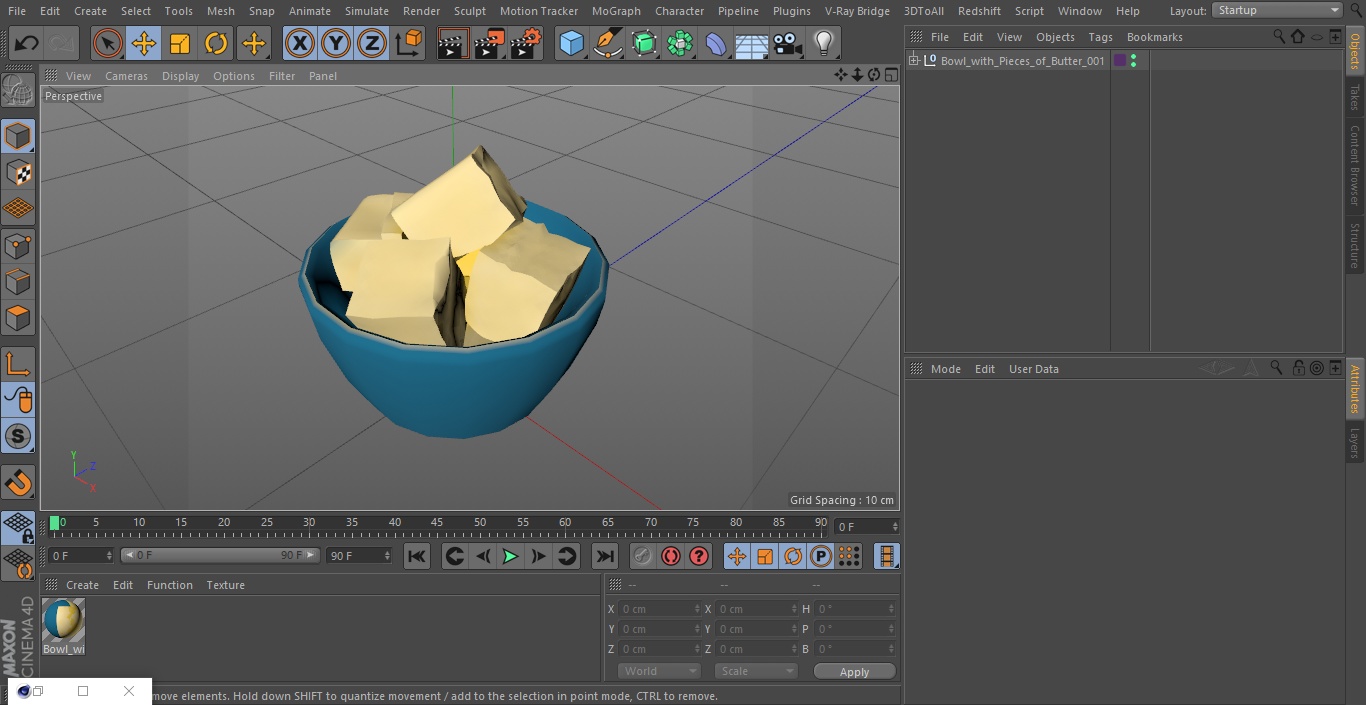Open the Spline pen tool
The image size is (1366, 705).
[x=608, y=44]
